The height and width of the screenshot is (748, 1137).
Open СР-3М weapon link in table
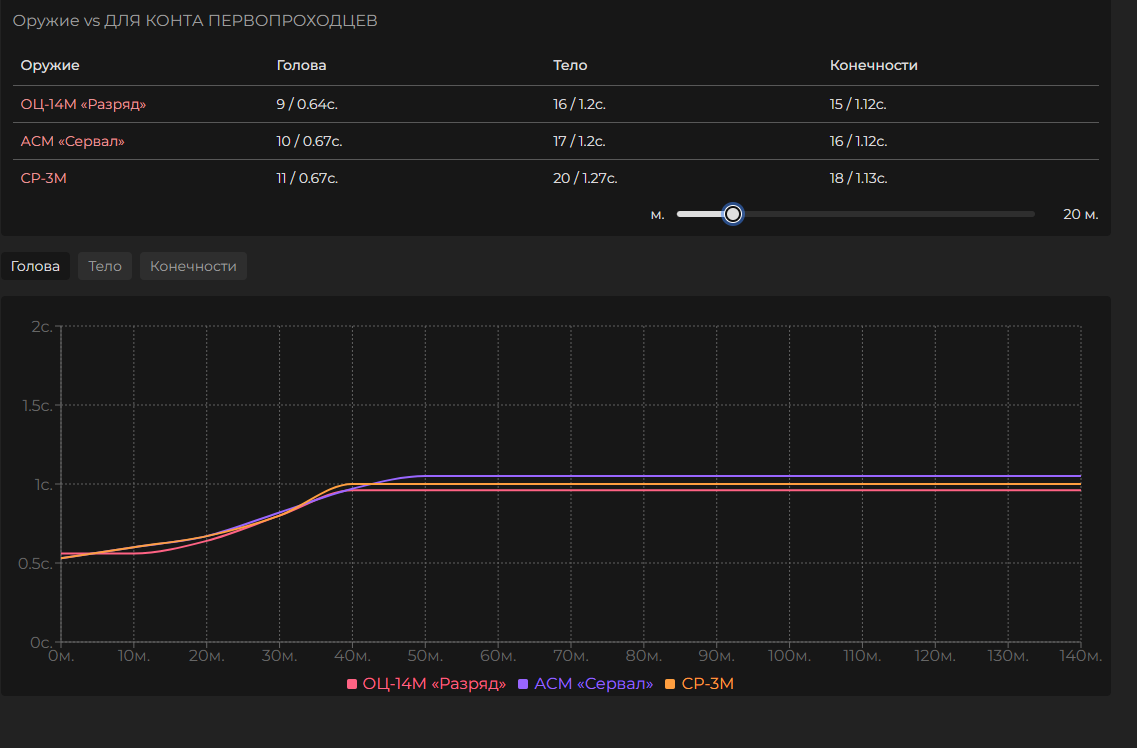point(44,179)
